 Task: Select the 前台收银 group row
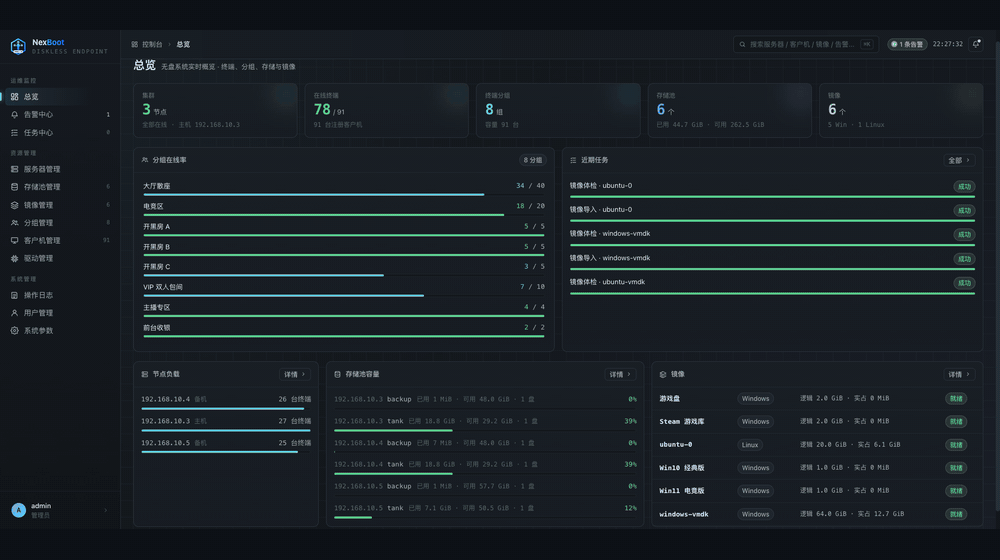(344, 330)
